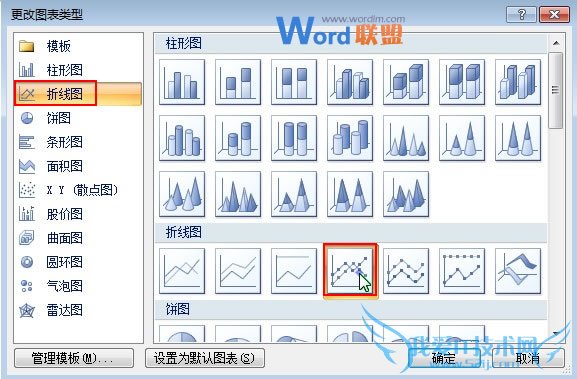
Task: Confirm with the 确定 button
Action: point(444,358)
